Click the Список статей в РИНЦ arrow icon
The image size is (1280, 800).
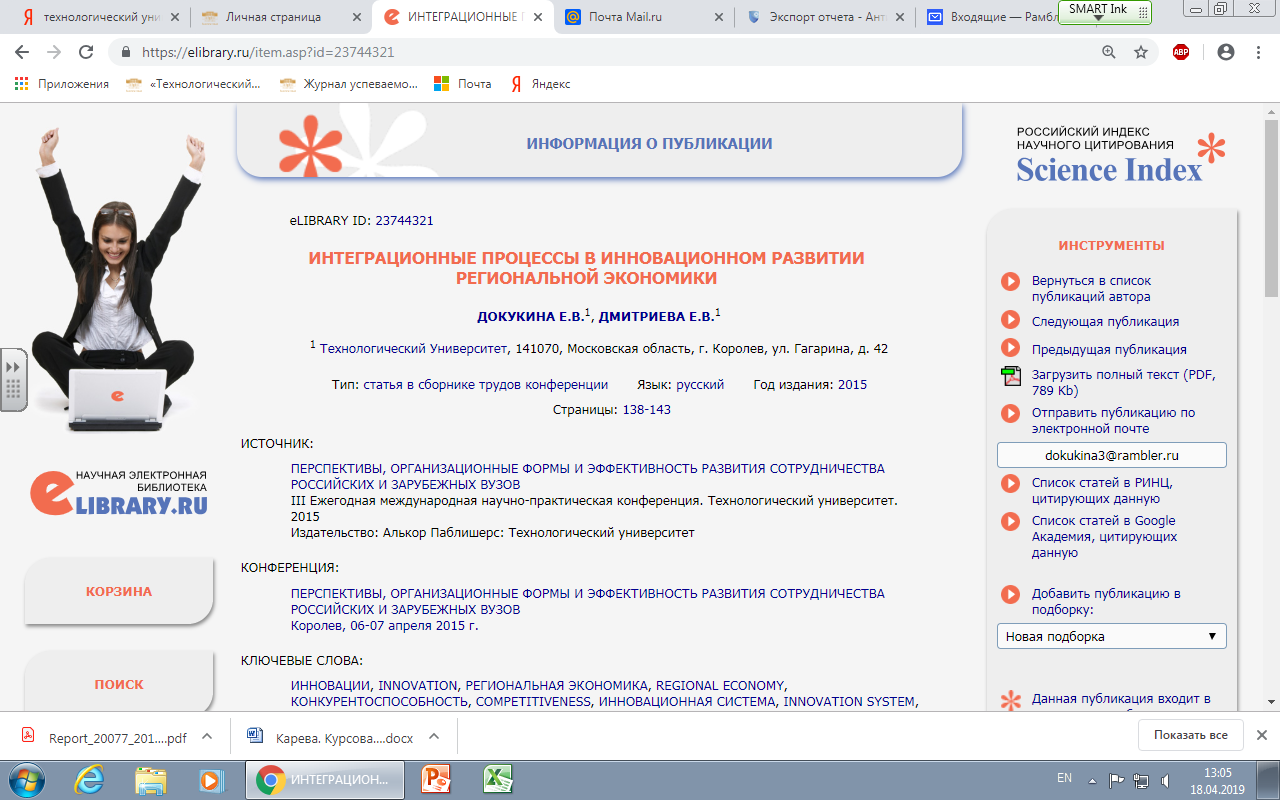click(x=1010, y=484)
